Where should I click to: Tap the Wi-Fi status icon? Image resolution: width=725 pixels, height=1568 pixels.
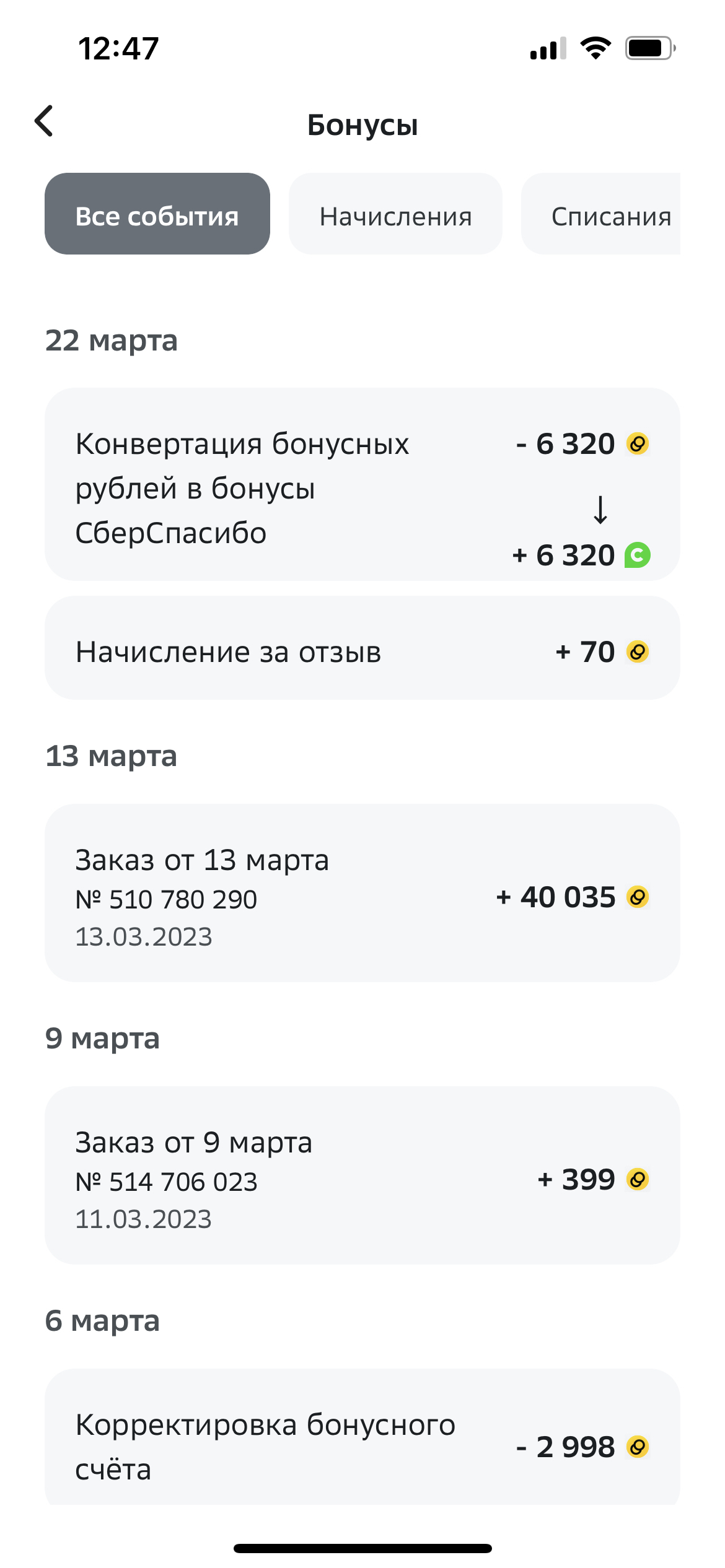595,48
